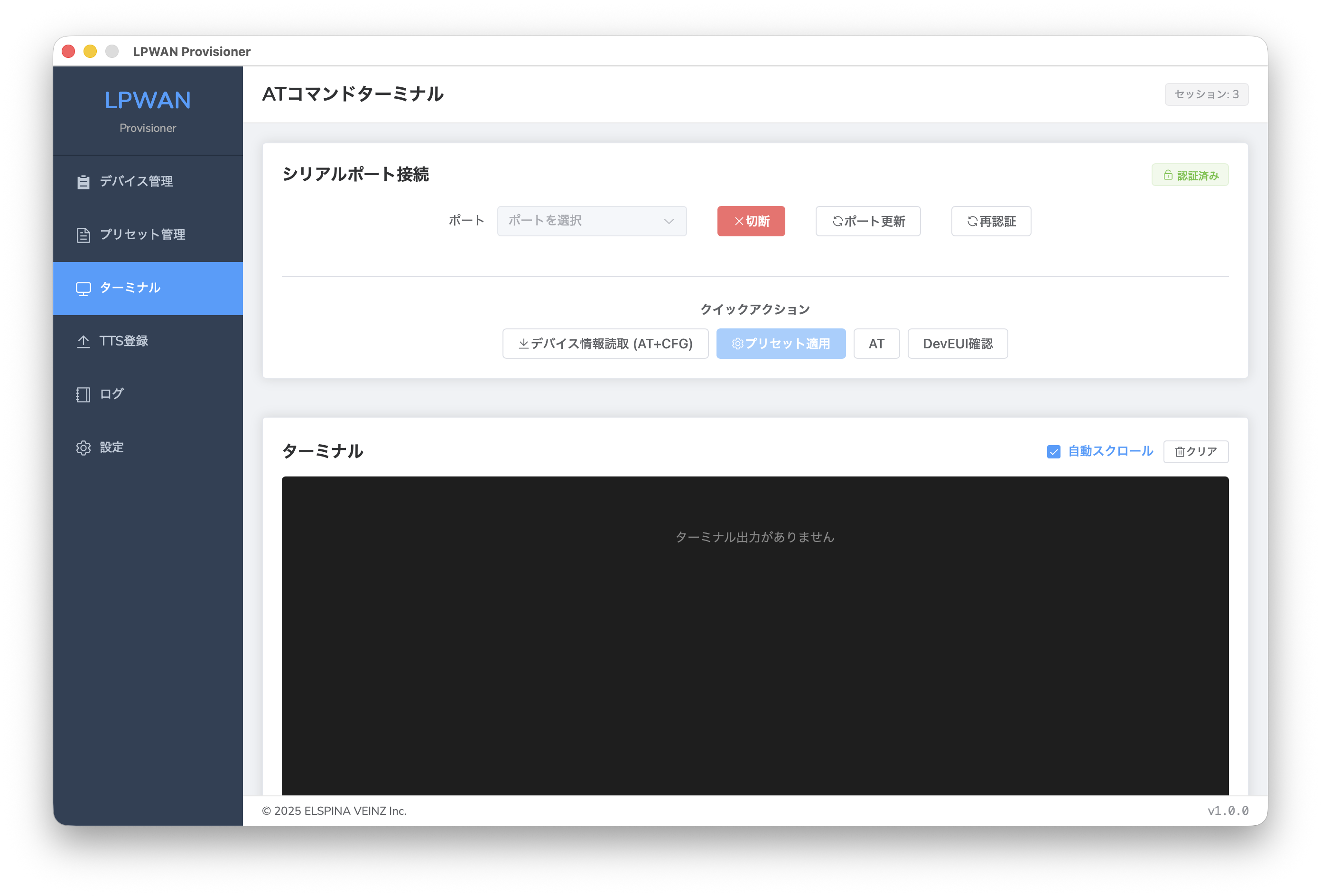Click the trash icon on クリア button
1321x896 pixels.
(x=1180, y=452)
